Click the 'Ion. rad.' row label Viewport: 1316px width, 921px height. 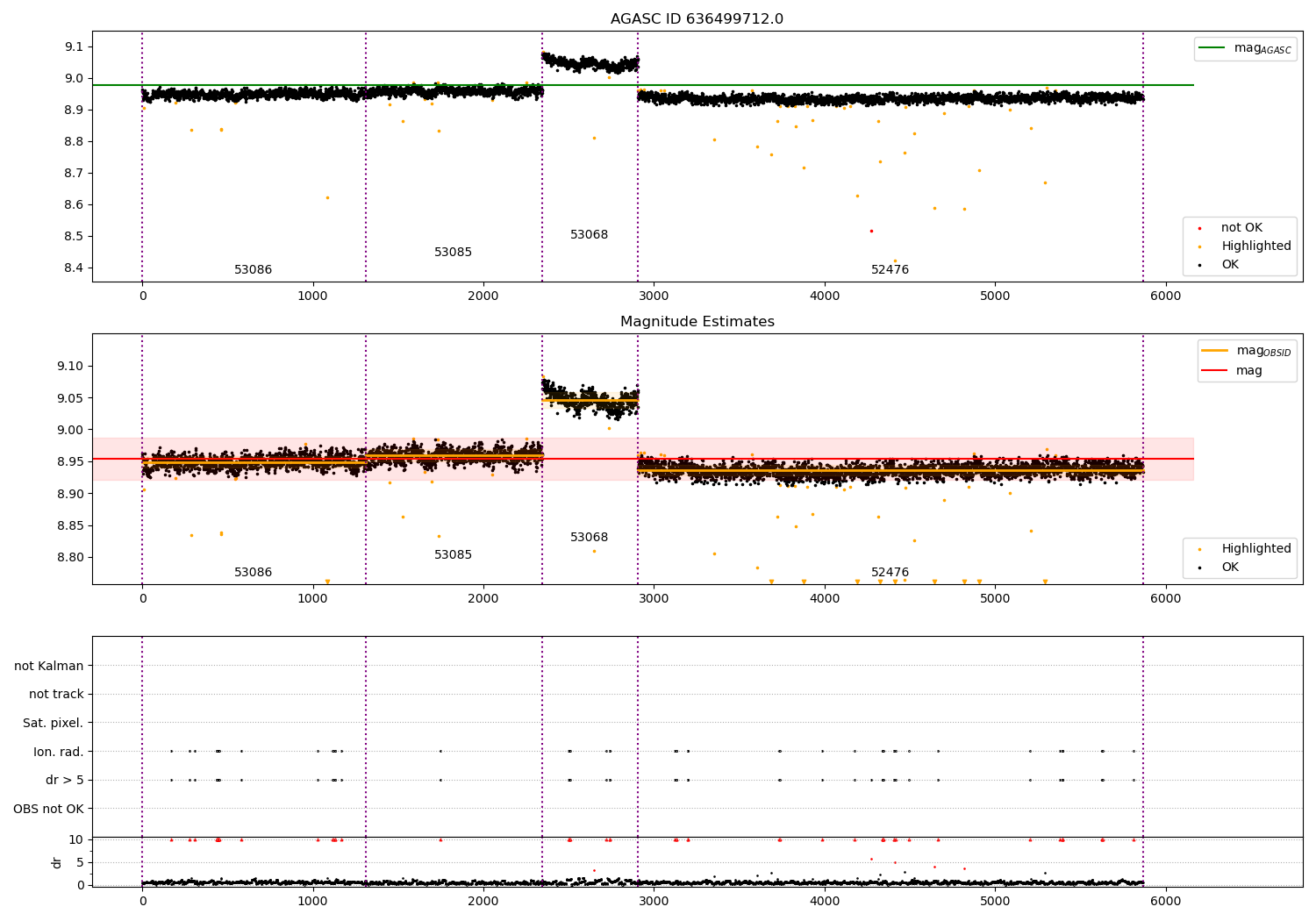point(59,753)
